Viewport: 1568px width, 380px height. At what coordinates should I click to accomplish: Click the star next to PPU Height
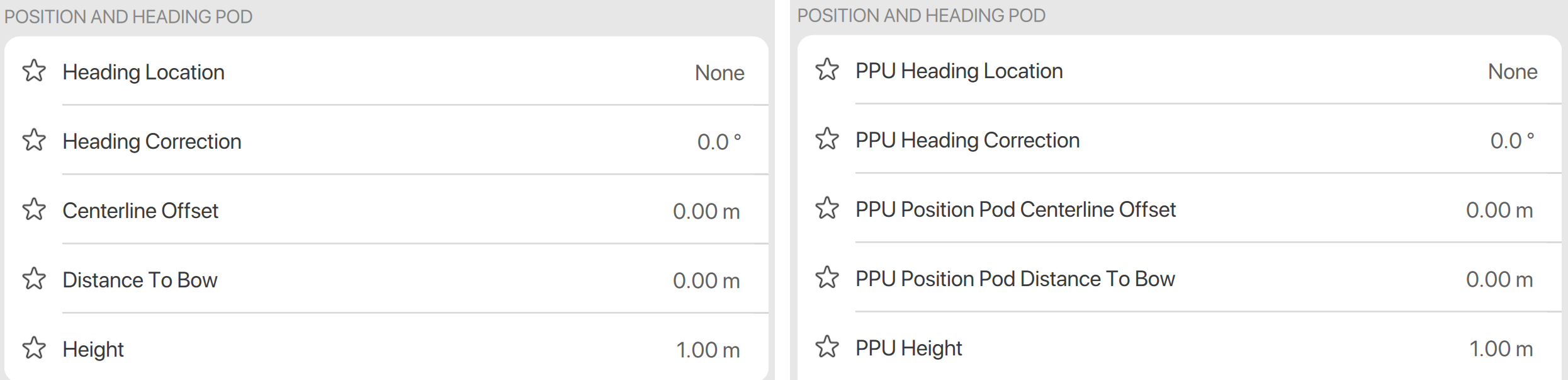(827, 347)
